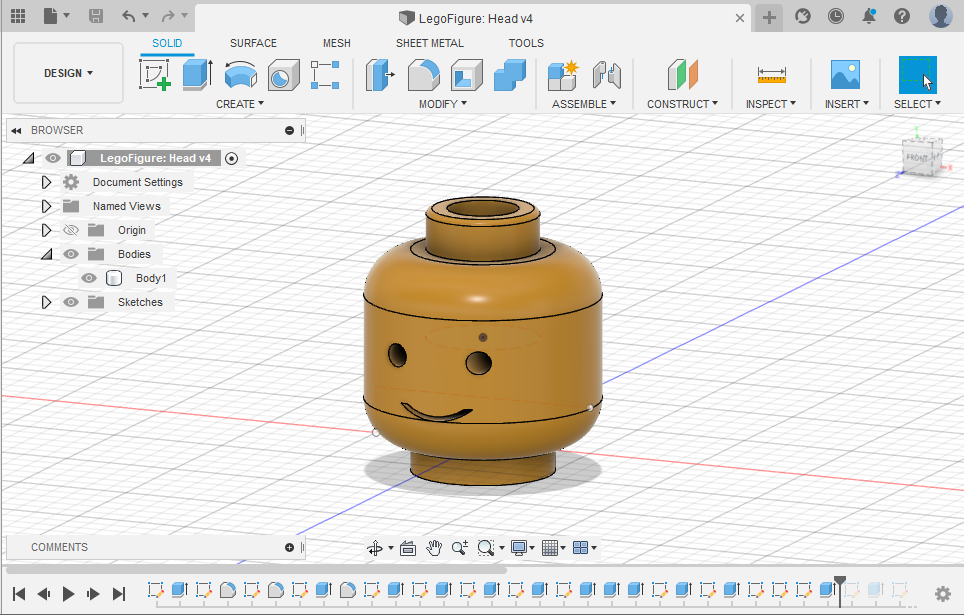Screen dimensions: 964x615
Task: Jump to timeline beginning
Action: coord(19,593)
